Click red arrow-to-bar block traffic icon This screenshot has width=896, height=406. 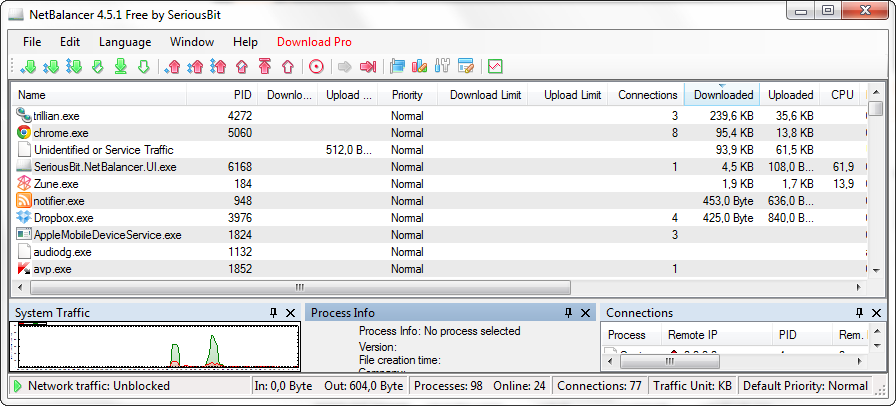click(367, 67)
